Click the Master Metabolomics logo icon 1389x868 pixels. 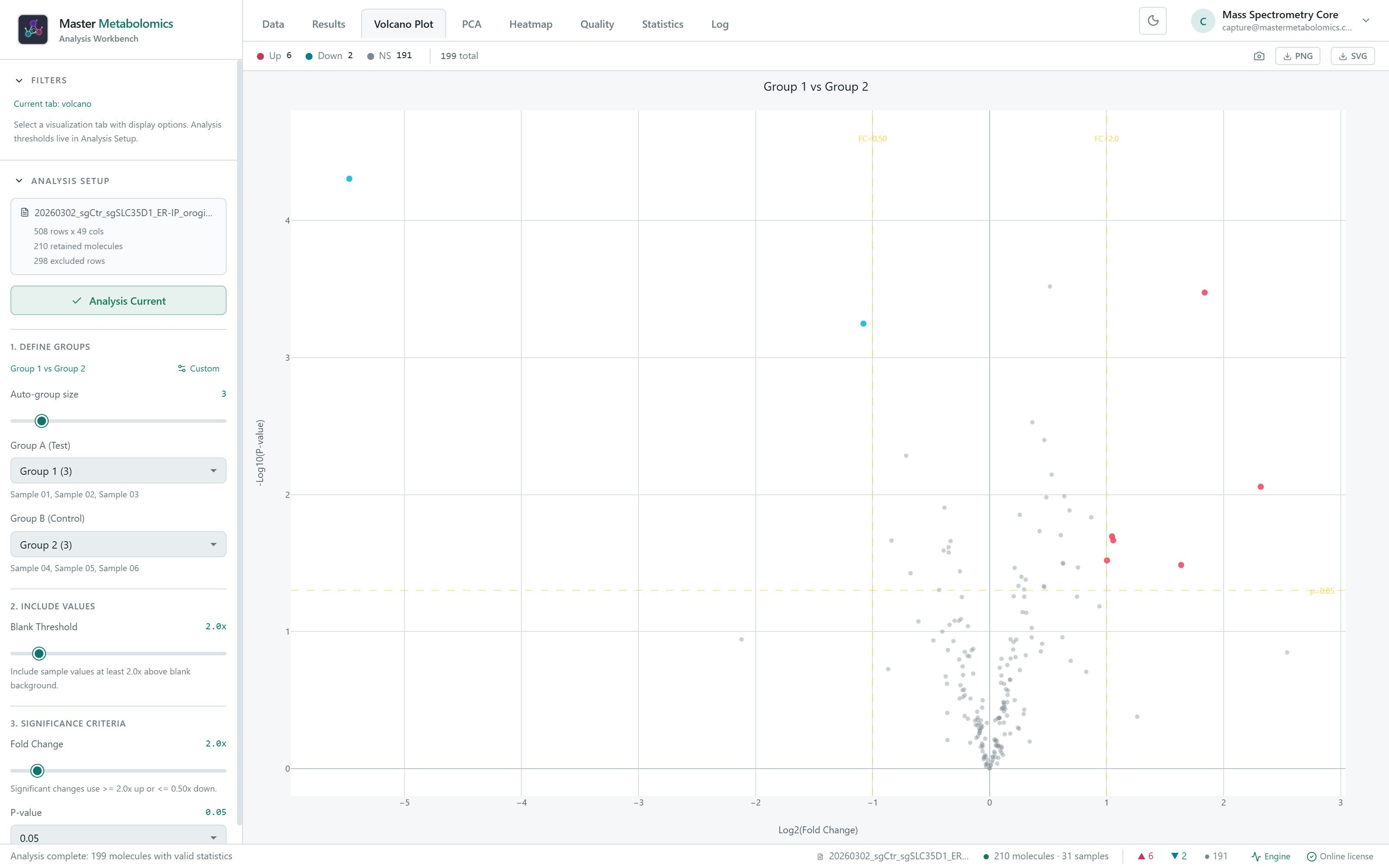(33, 29)
